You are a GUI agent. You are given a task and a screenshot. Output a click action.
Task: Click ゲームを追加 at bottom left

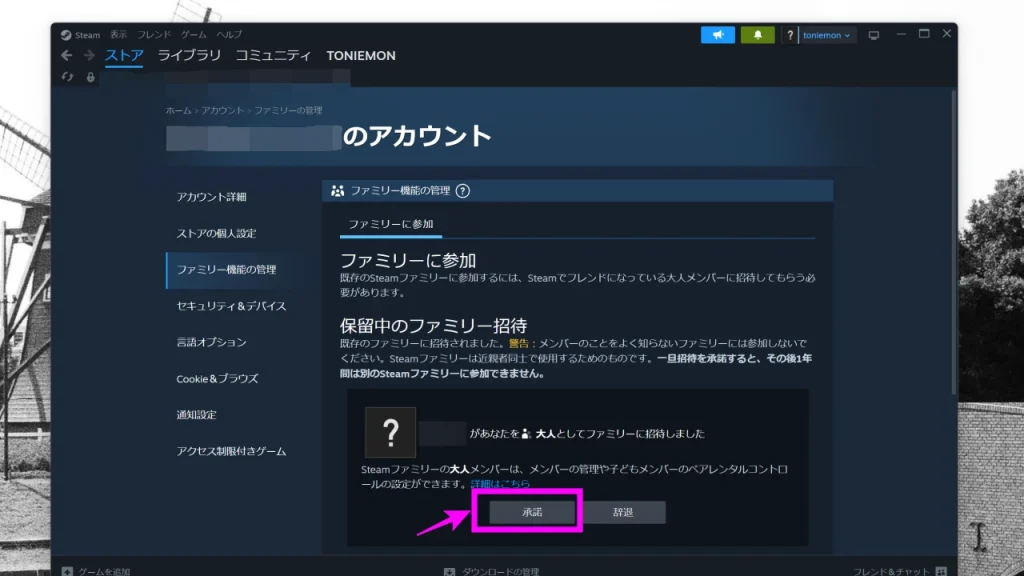tap(104, 571)
